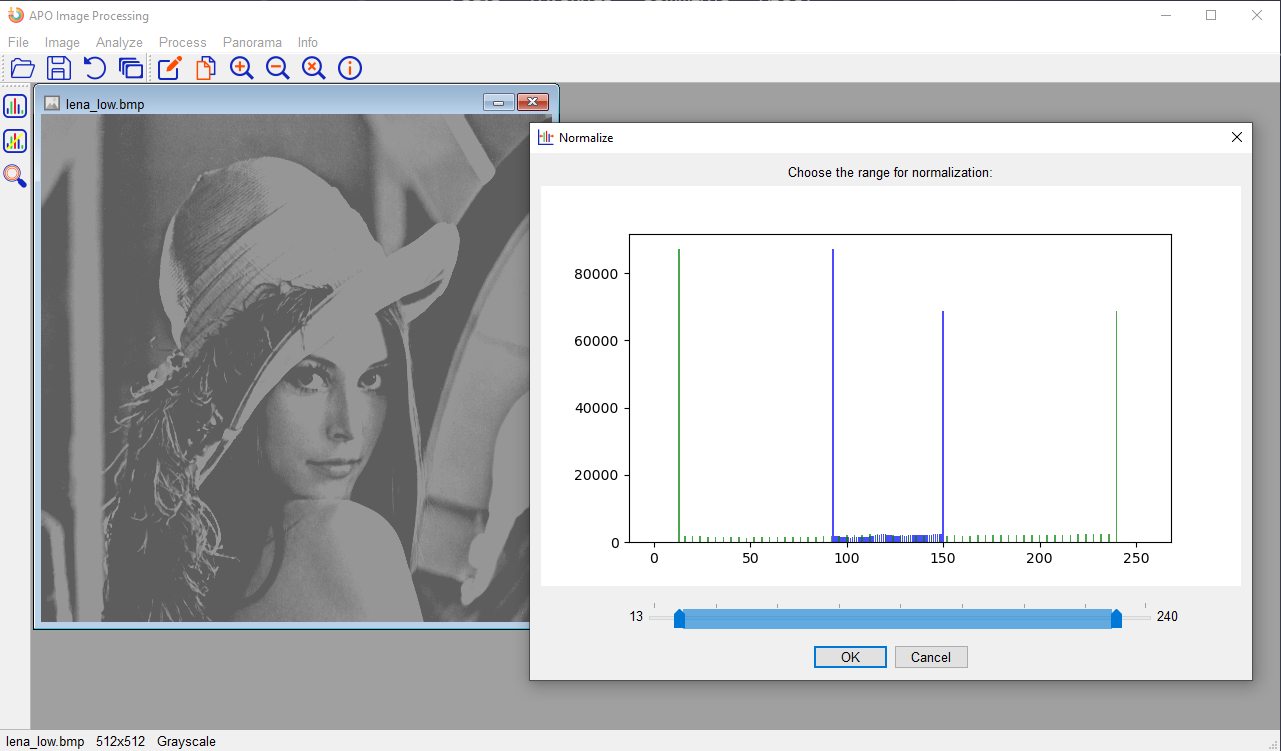Screen dimensions: 1281x751
Task: Click the histogram plot in the Normalize dialog
Action: (x=891, y=386)
